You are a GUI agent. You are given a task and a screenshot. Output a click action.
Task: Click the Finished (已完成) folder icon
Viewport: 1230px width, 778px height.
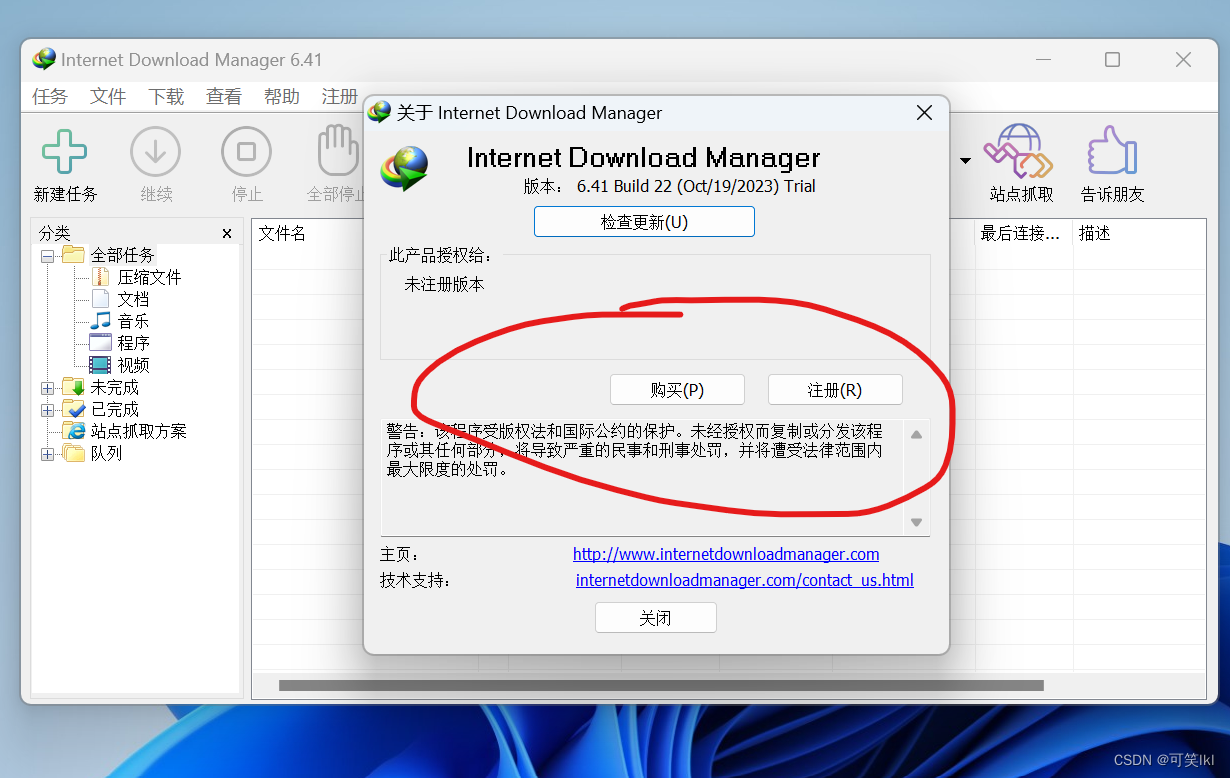click(73, 409)
